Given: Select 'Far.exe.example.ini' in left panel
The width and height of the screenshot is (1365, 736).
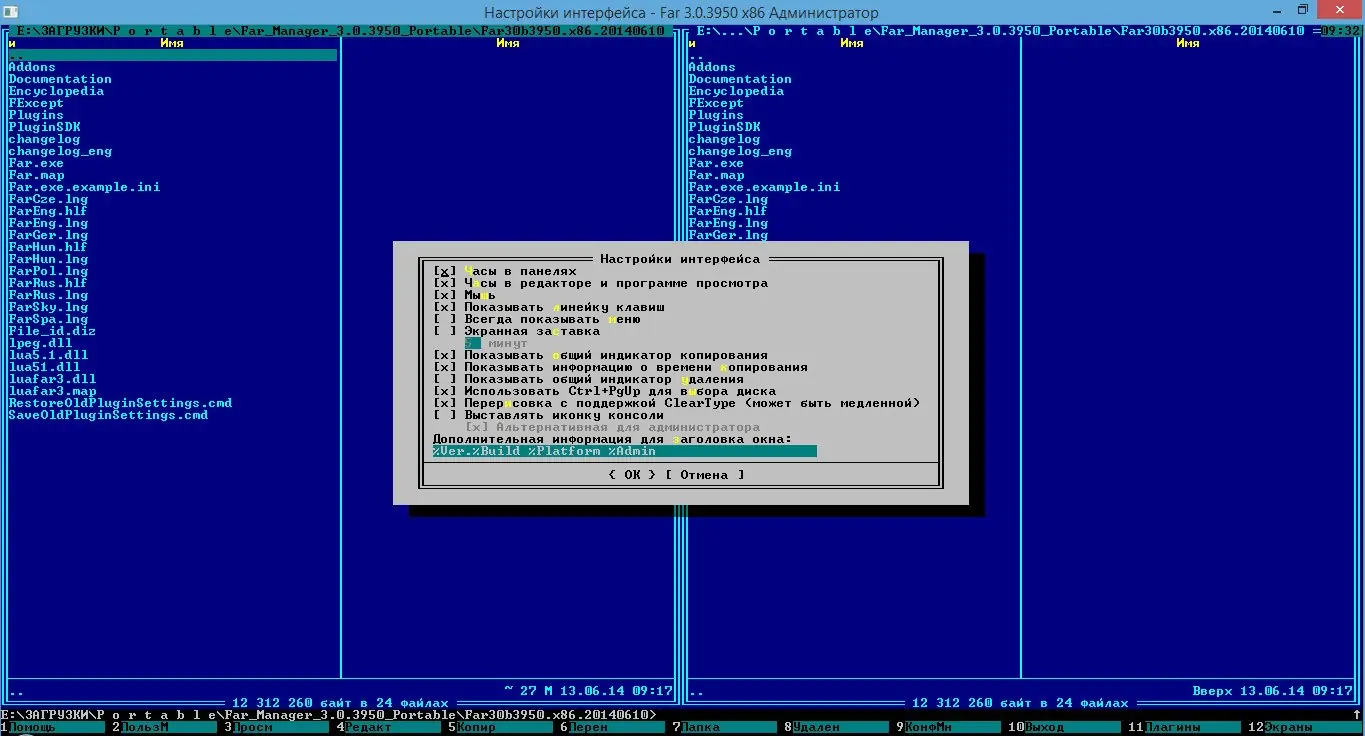Looking at the screenshot, I should [84, 187].
